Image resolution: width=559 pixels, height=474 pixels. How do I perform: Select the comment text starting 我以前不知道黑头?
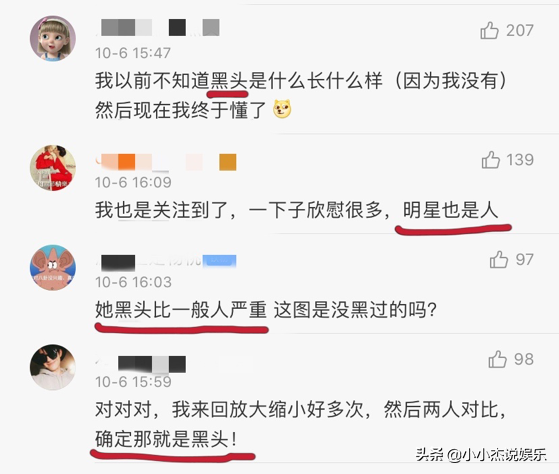(301, 95)
